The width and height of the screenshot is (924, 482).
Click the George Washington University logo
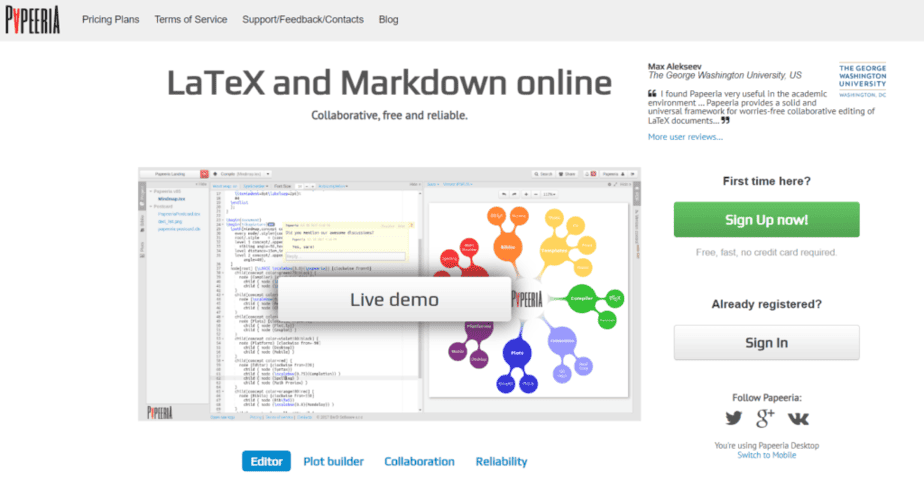(x=862, y=80)
